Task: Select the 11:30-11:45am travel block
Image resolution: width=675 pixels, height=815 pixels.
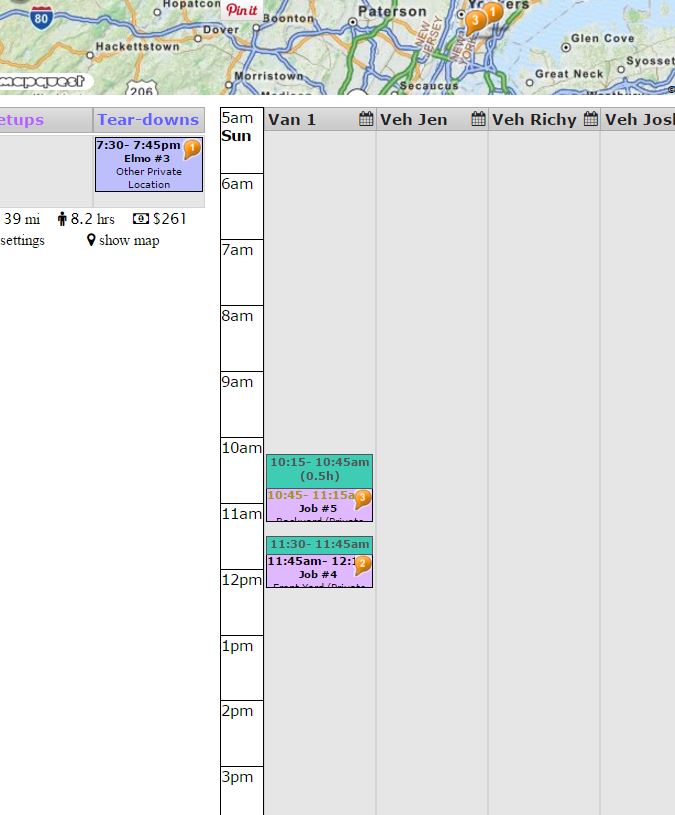Action: tap(319, 544)
